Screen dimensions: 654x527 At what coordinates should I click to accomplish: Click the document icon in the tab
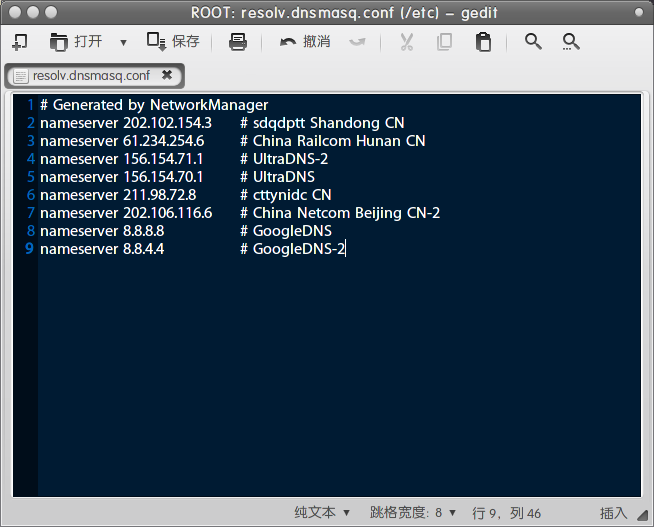[20, 76]
